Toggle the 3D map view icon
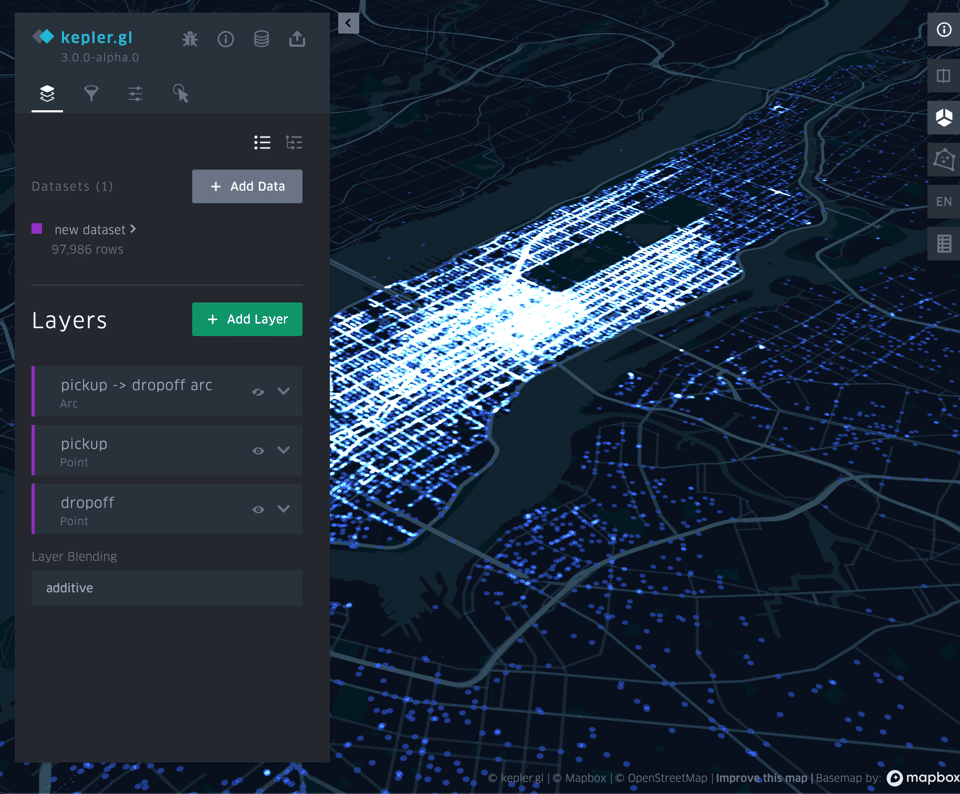The width and height of the screenshot is (960, 794). [943, 118]
